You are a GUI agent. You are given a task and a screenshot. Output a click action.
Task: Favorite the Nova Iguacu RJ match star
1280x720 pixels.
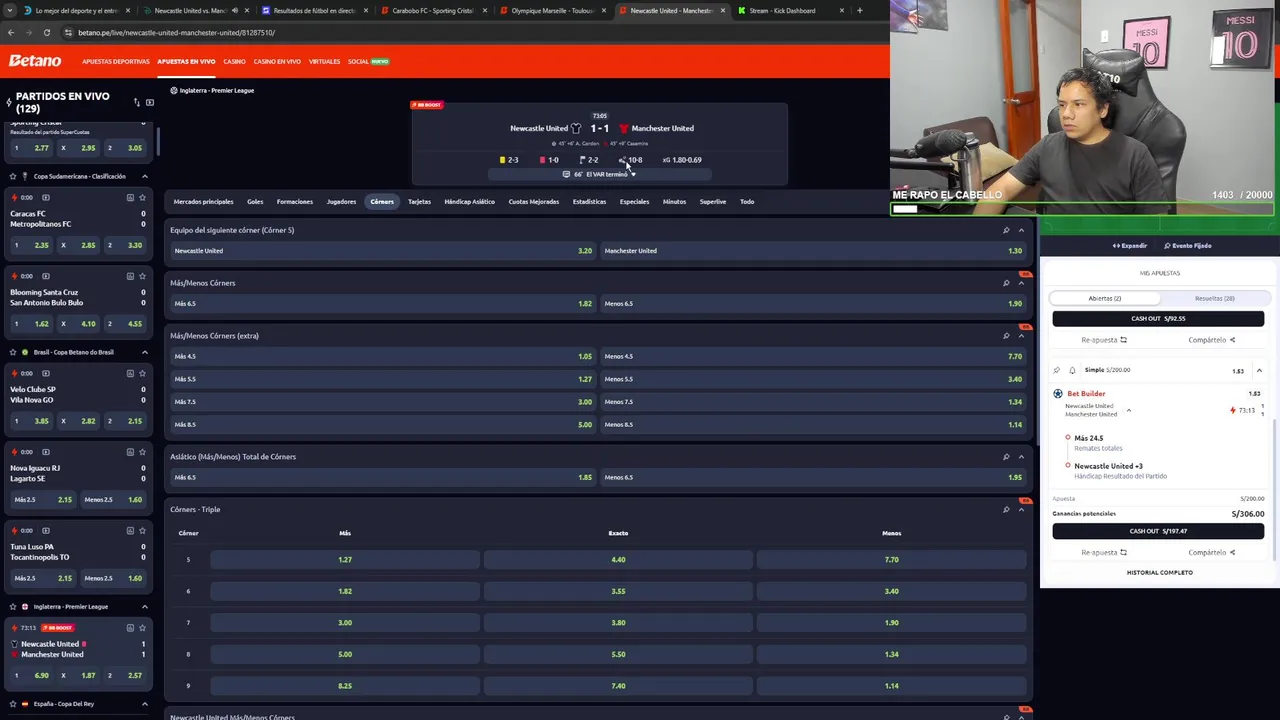(142, 452)
